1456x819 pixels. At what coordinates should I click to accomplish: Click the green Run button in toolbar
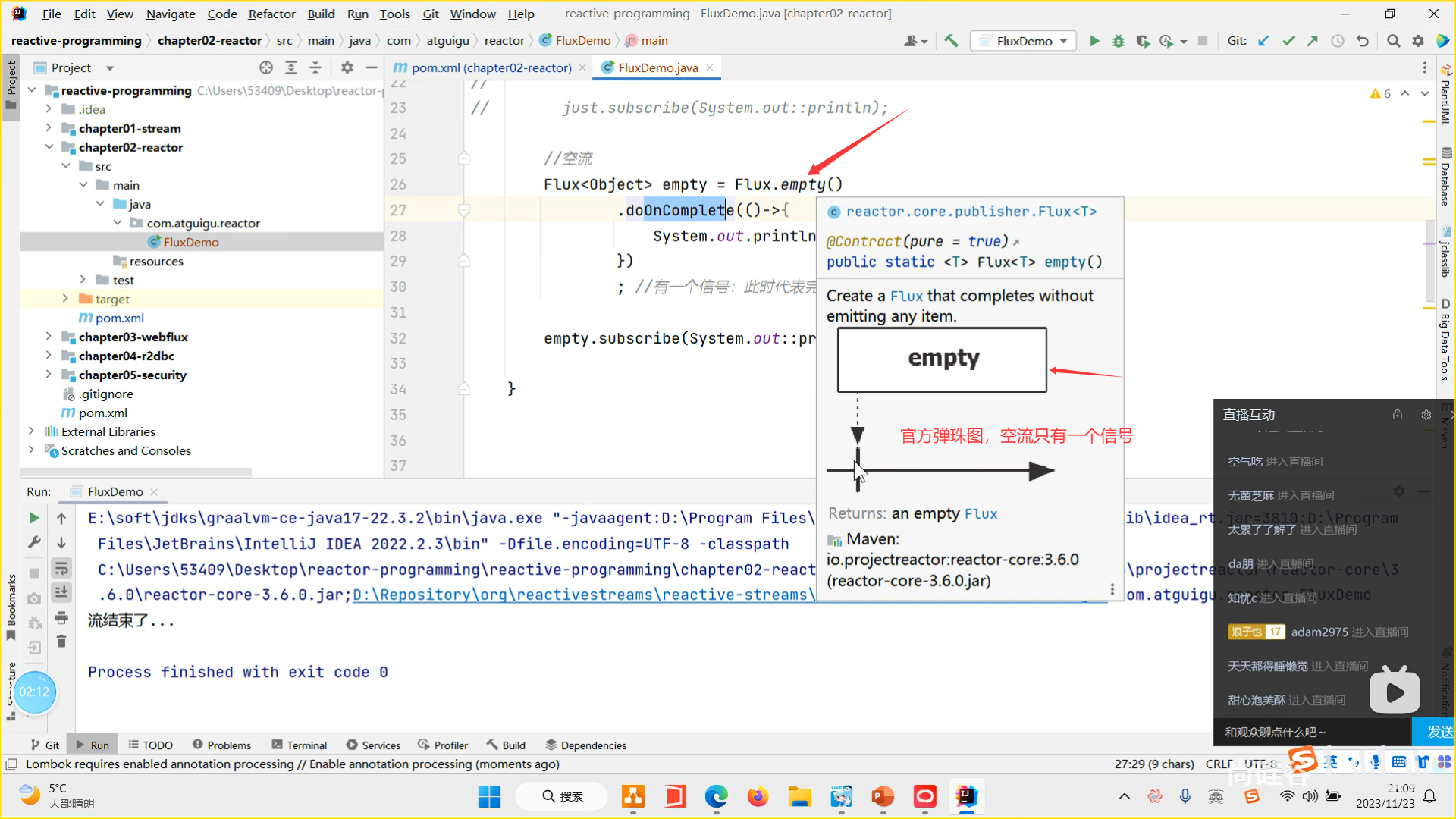pos(1094,41)
